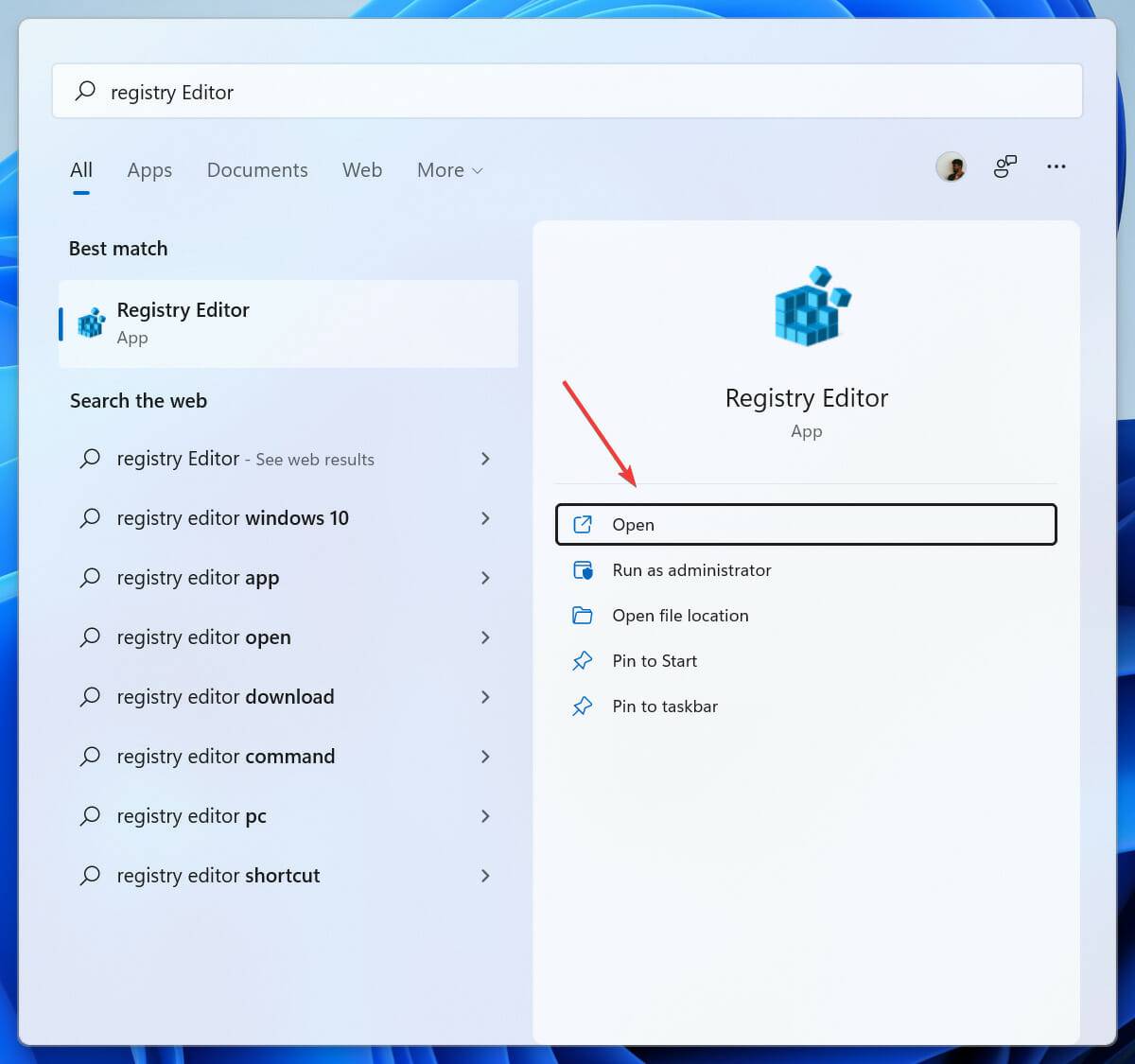
Task: Click Open for Registry Editor
Action: coord(806,525)
